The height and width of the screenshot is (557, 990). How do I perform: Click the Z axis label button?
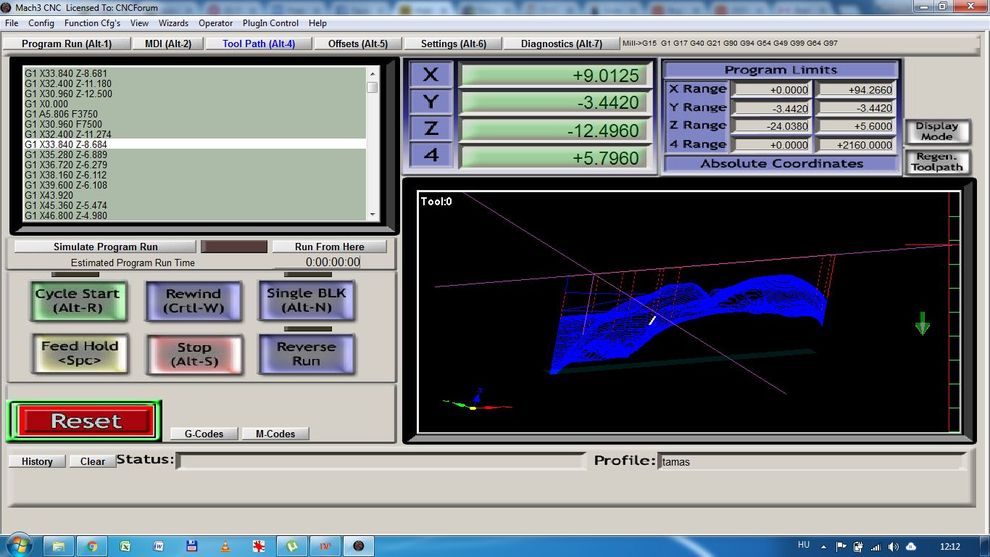click(431, 129)
